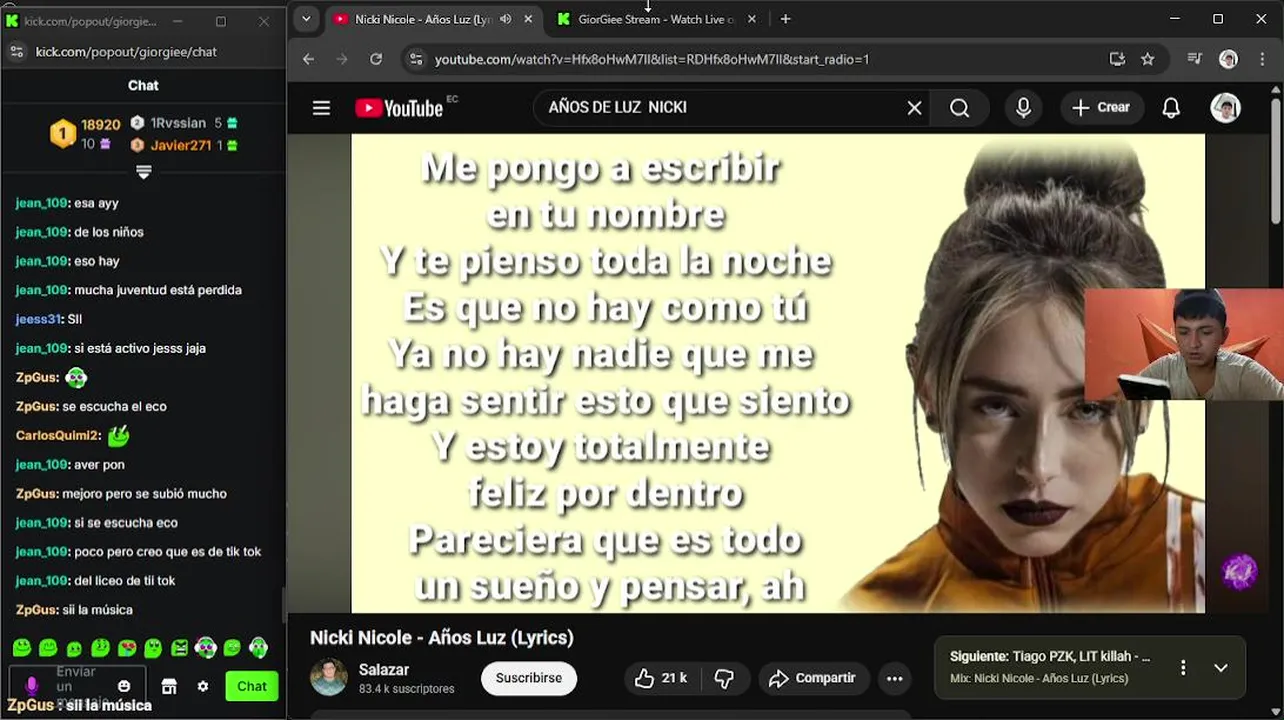Share the video via Compartir
The image size is (1284, 720).
[813, 678]
